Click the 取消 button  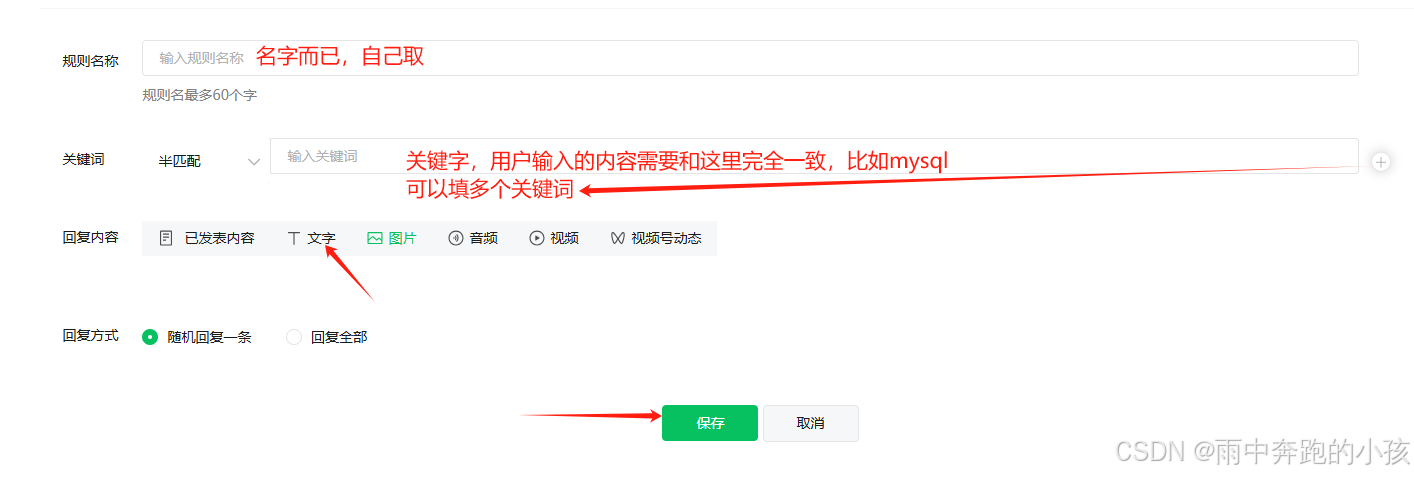pyautogui.click(x=811, y=423)
